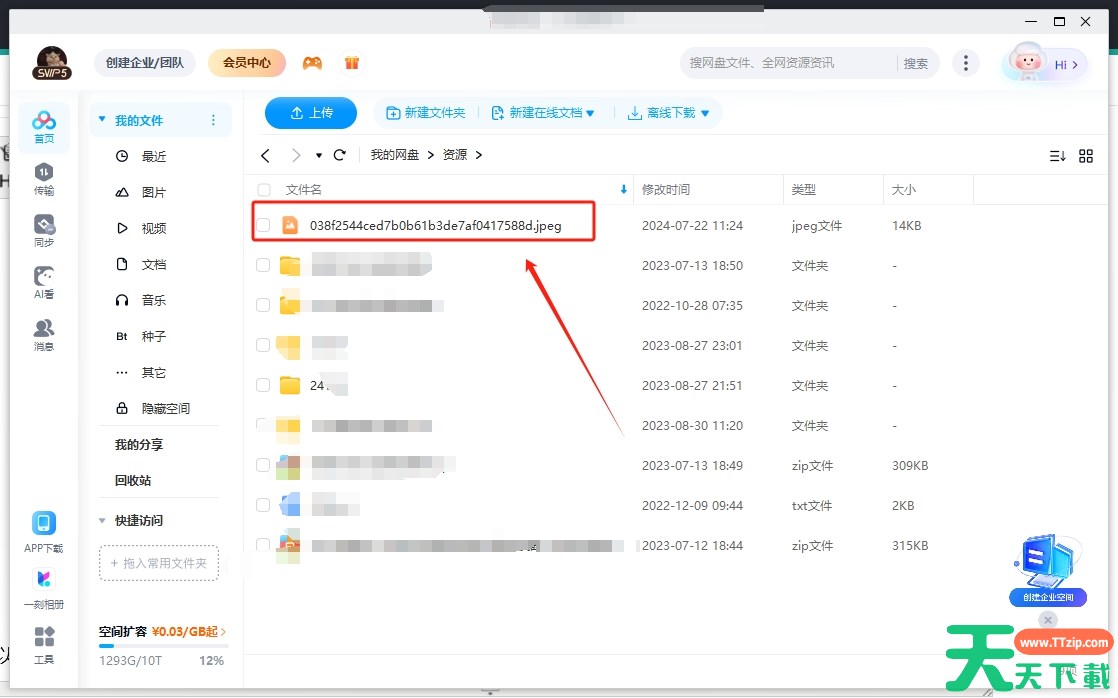The image size is (1118, 698).
Task: Switch to grid view icon
Action: point(1086,156)
